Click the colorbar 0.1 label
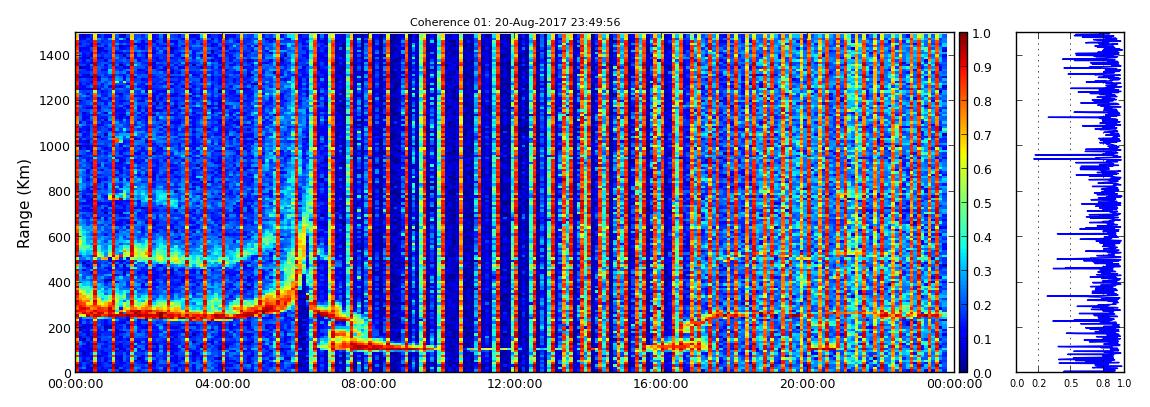This screenshot has width=1150, height=407. [x=984, y=339]
